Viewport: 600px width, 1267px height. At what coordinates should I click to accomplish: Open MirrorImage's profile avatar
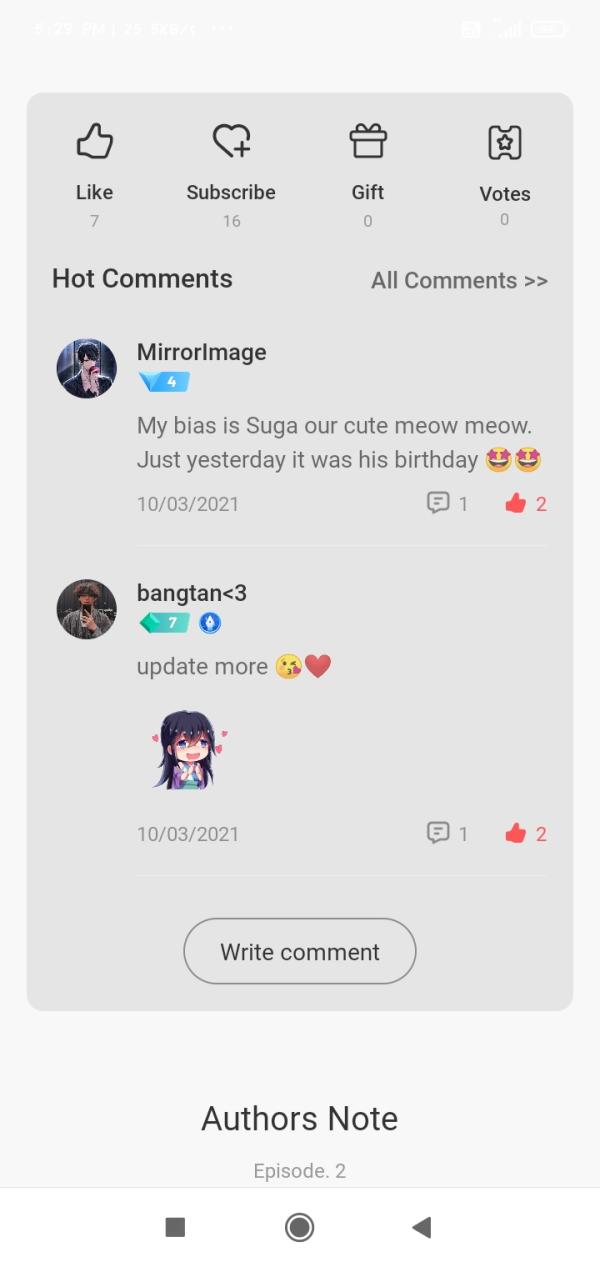tap(87, 368)
